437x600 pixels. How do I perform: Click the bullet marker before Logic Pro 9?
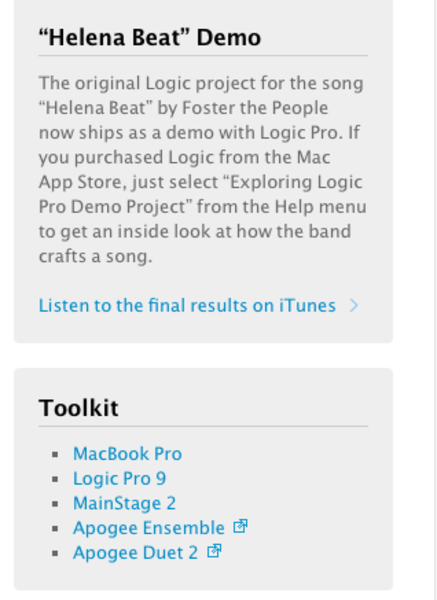(x=55, y=479)
